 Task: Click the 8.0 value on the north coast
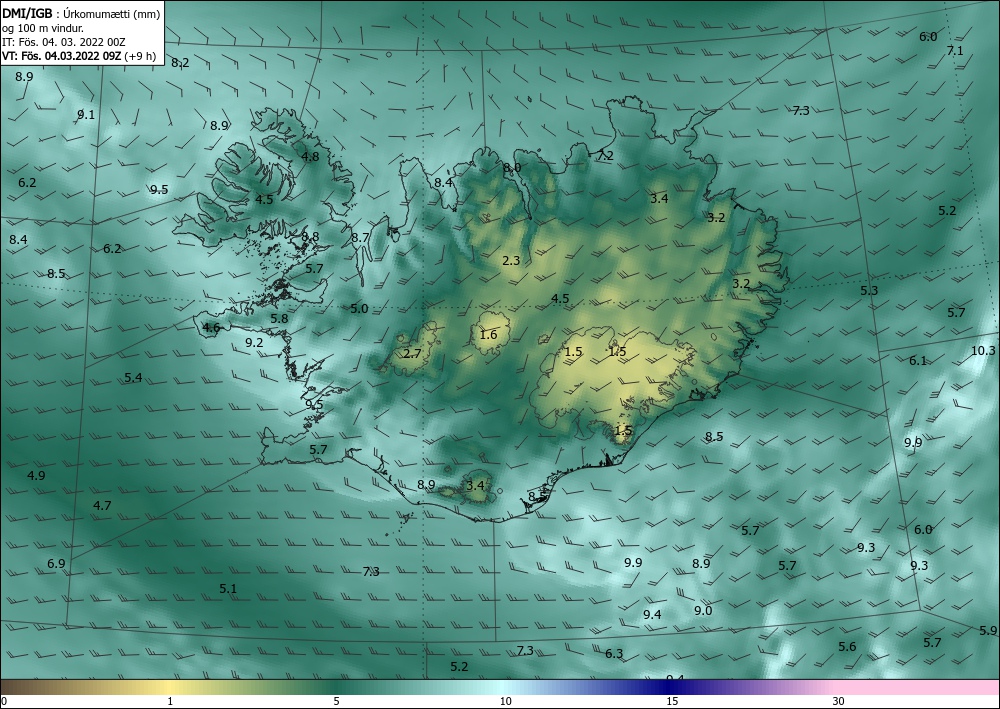(x=512, y=168)
